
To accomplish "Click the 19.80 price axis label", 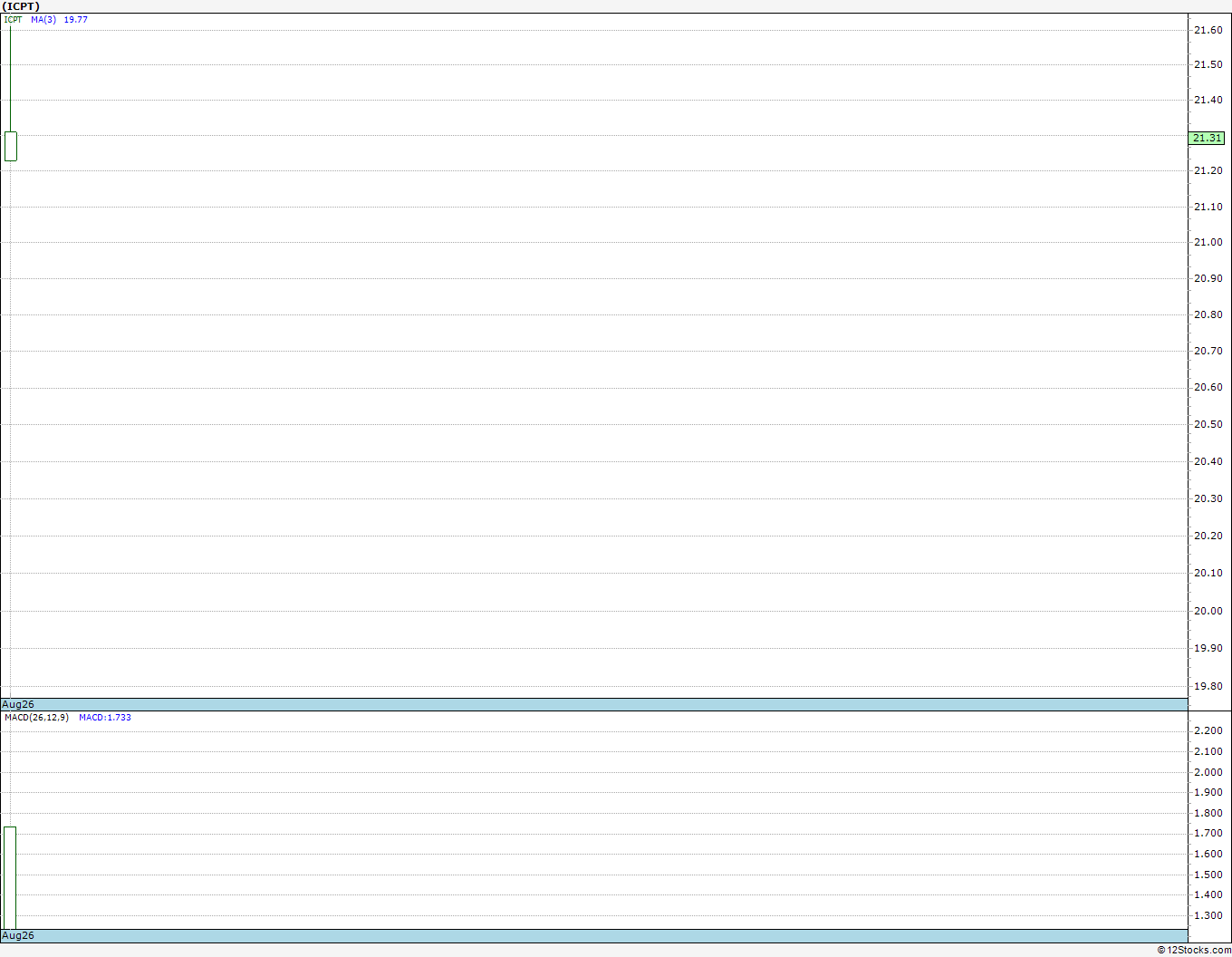I will pos(1208,686).
